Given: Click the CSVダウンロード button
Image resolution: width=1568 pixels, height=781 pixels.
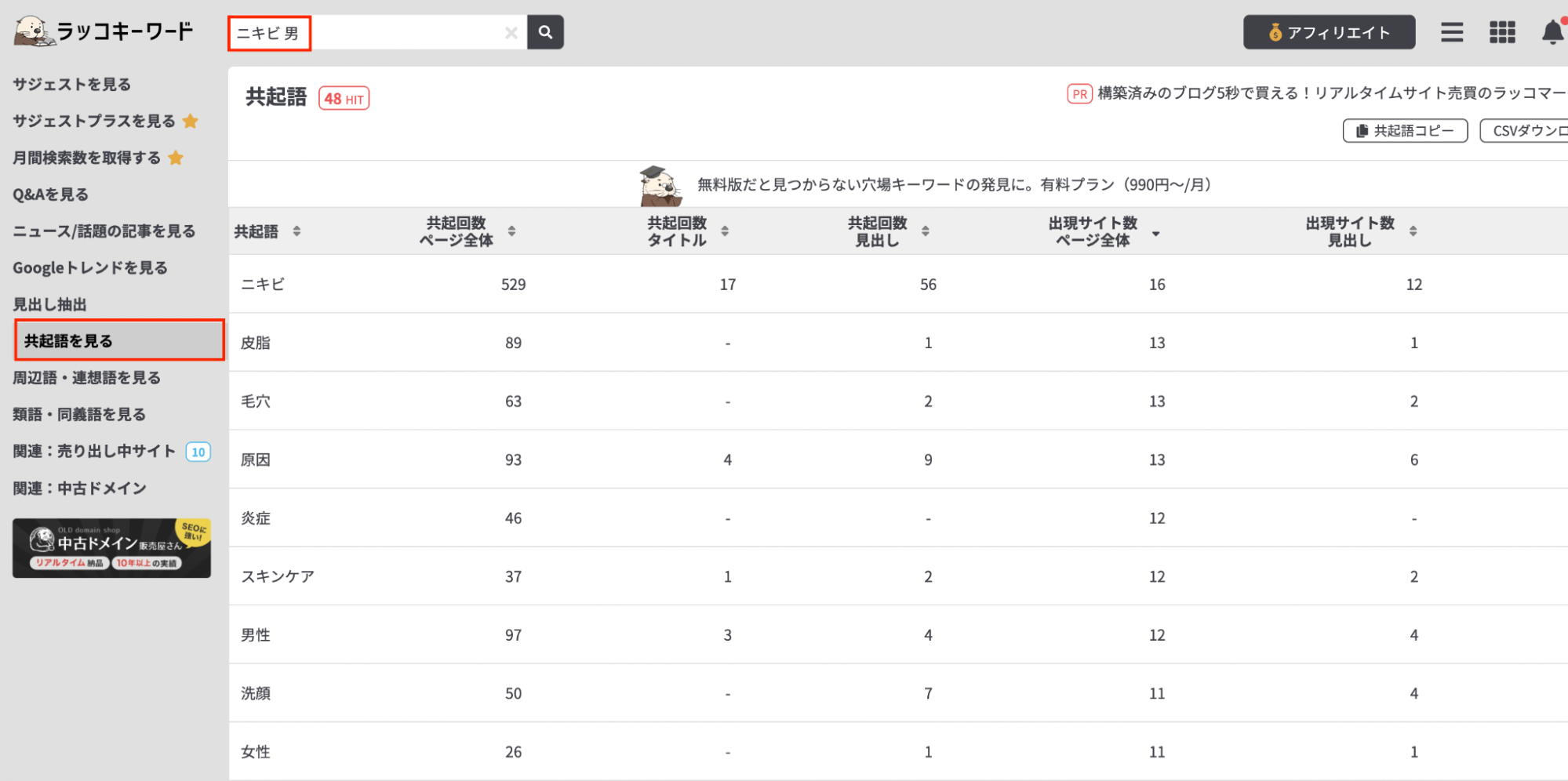Looking at the screenshot, I should pos(1524,131).
